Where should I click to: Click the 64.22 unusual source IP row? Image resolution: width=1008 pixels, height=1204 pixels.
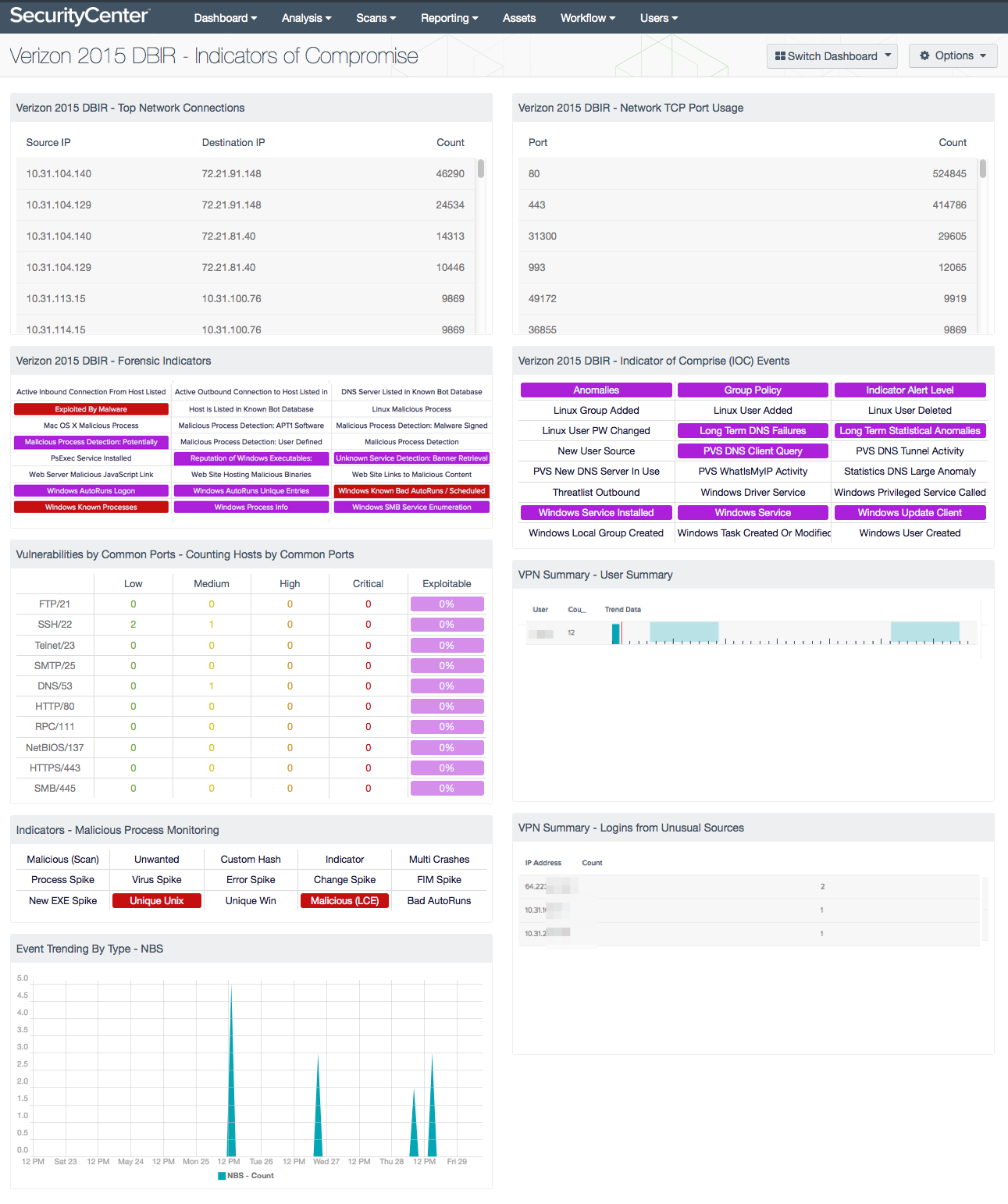(749, 887)
